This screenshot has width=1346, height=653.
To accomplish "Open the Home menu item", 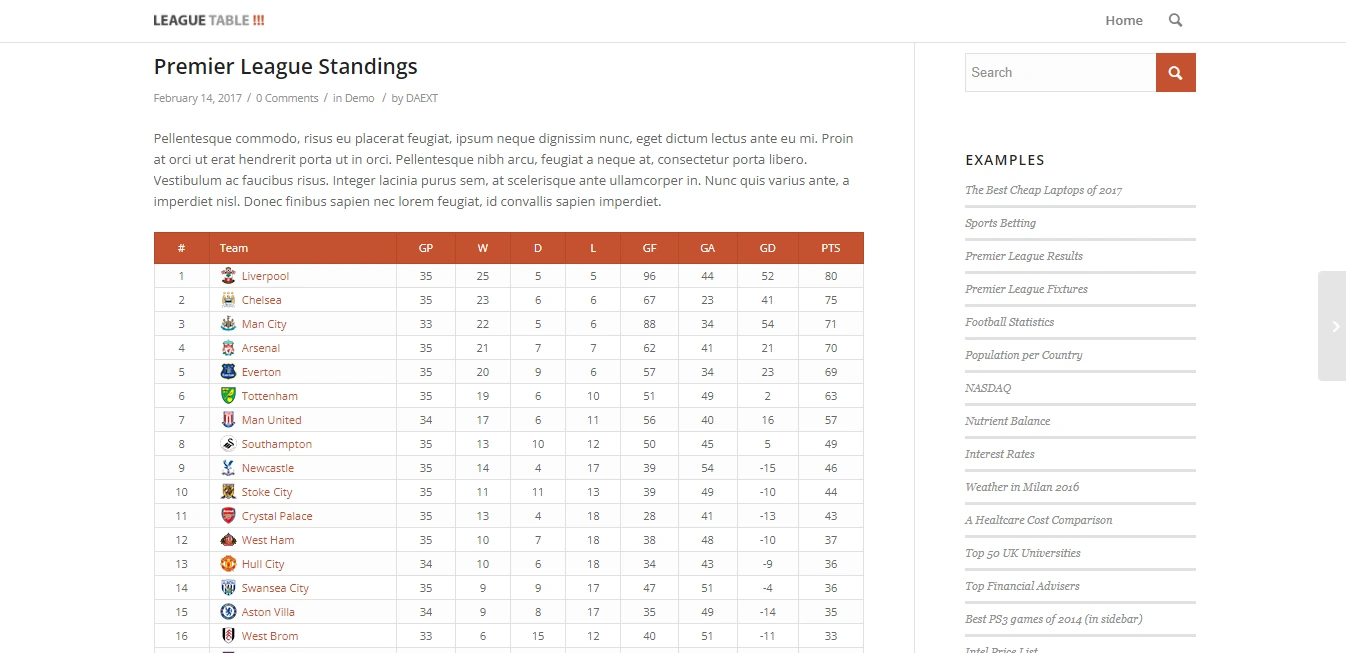I will (1123, 20).
